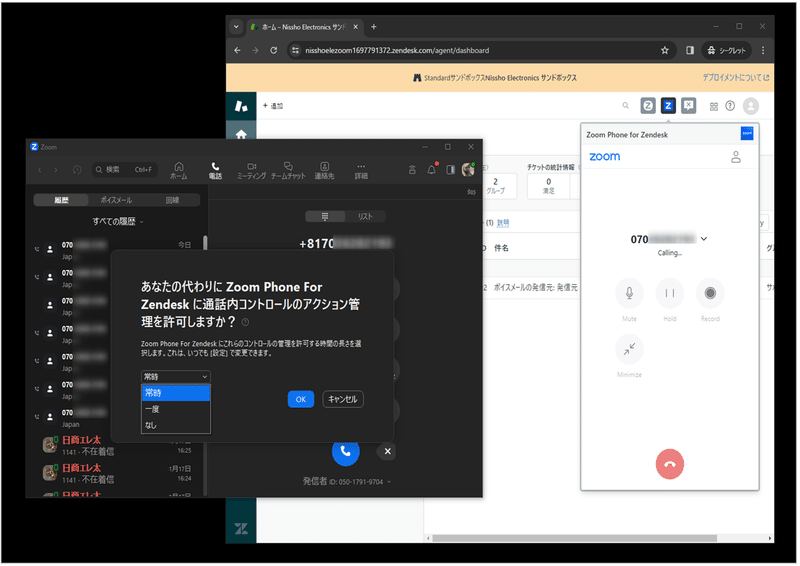Click the X button next to call button

point(388,452)
